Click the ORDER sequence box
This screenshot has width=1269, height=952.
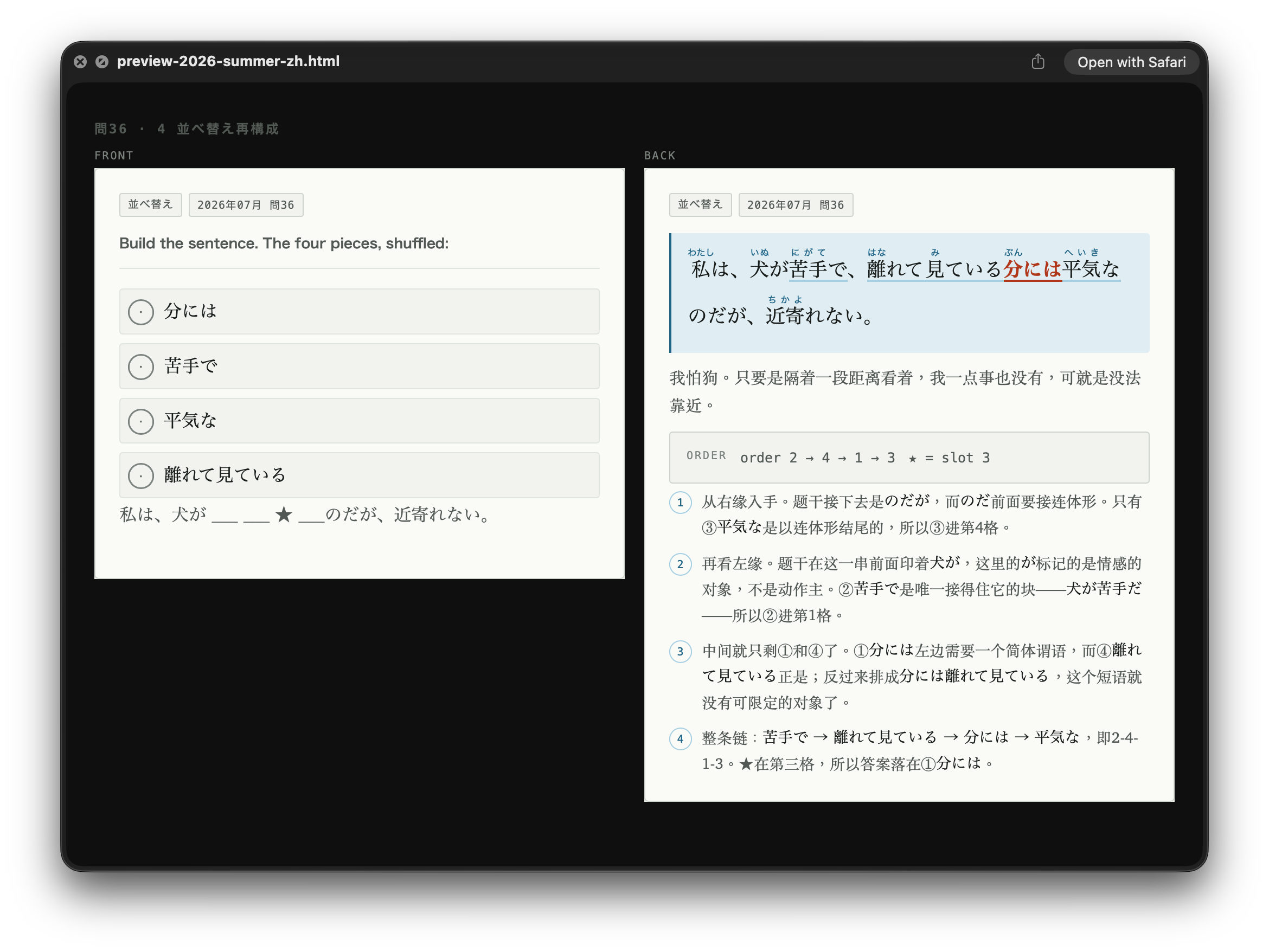click(x=909, y=458)
